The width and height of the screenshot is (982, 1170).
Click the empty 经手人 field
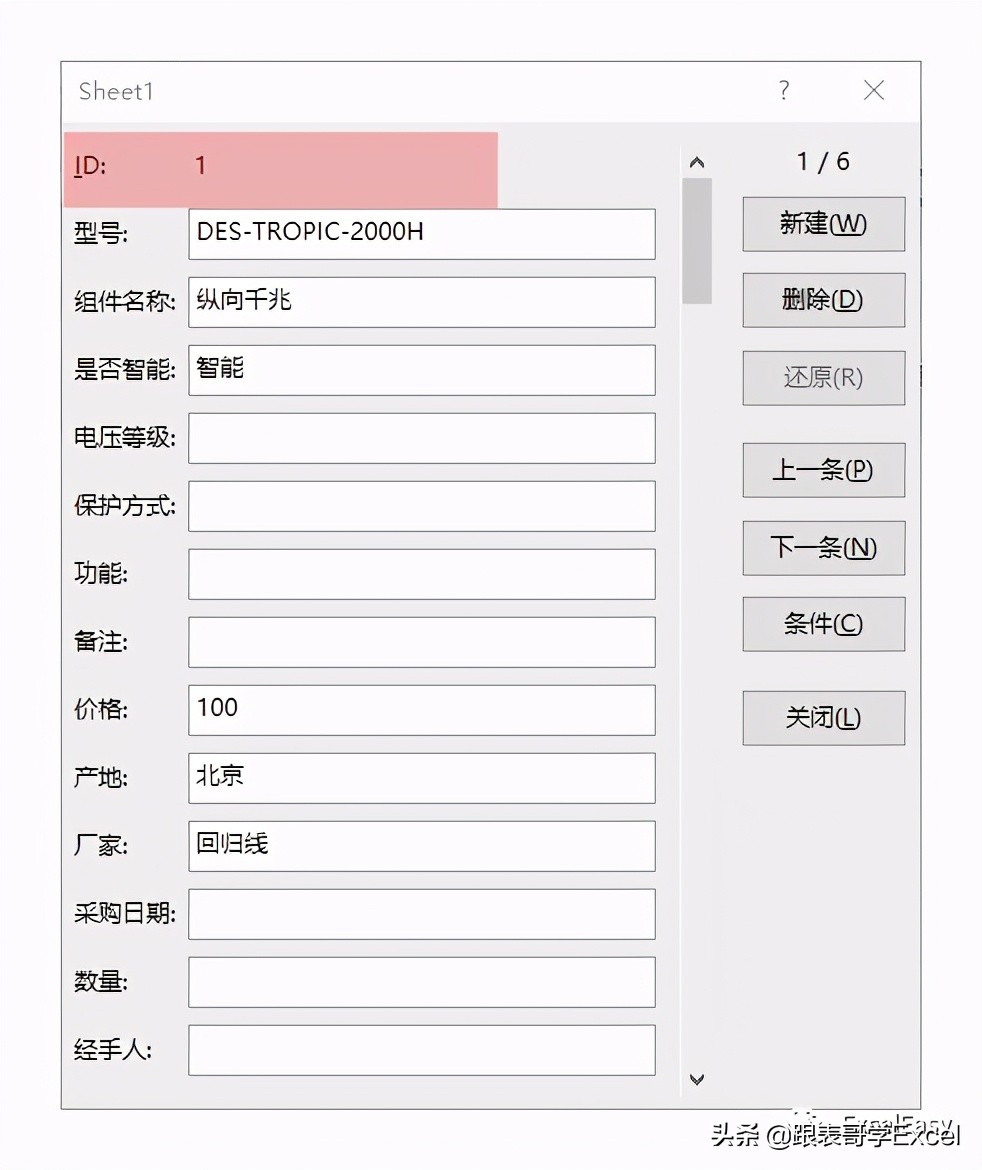pyautogui.click(x=421, y=1050)
